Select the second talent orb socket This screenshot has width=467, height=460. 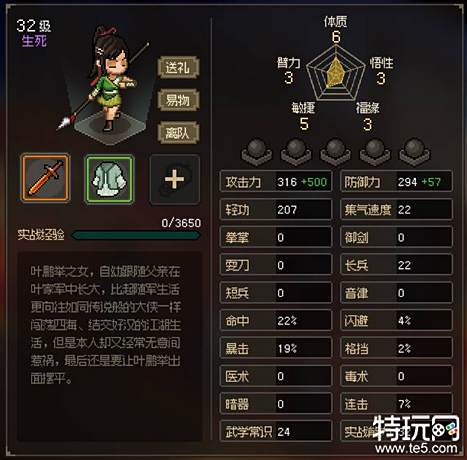(x=296, y=152)
